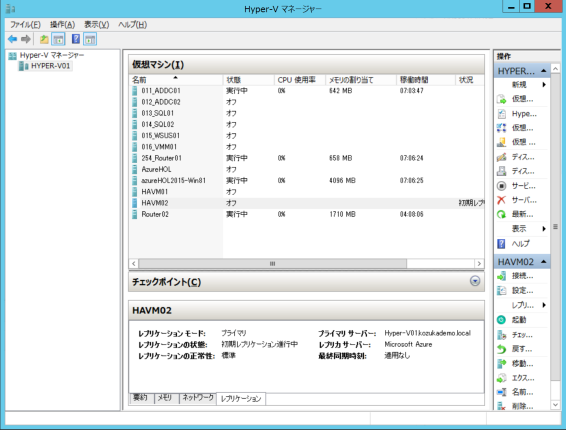
Task: Toggle the action pane show/hide toolbar icon
Action: pyautogui.click(x=90, y=39)
